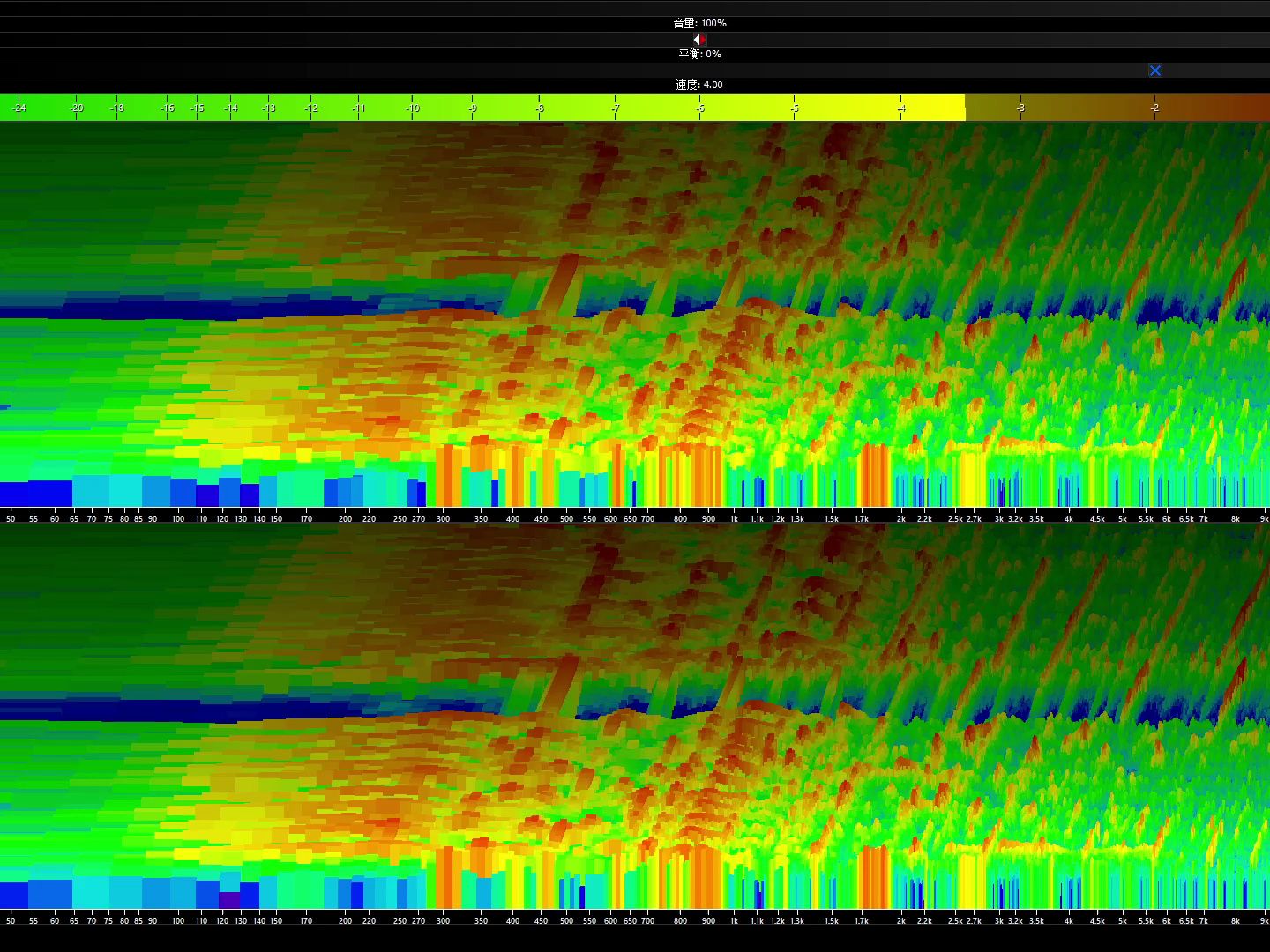Image resolution: width=1270 pixels, height=952 pixels.
Task: Click the 速度 4.00 speed label
Action: click(x=699, y=85)
